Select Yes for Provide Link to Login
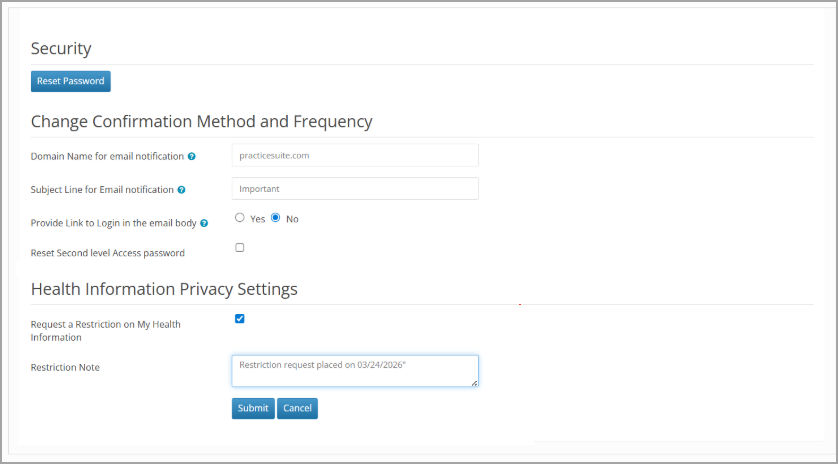 240,217
